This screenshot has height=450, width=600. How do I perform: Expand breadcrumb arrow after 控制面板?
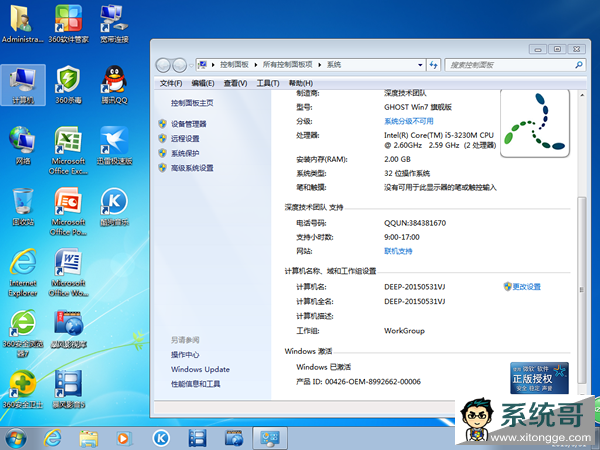coord(255,65)
